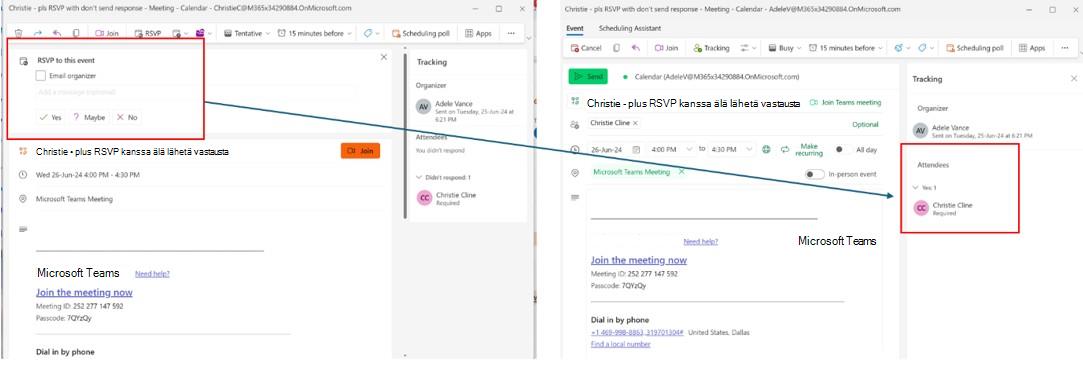This screenshot has height=366, width=1083.
Task: Open Adele's 15 minutes before reminder dropdown
Action: 846,48
